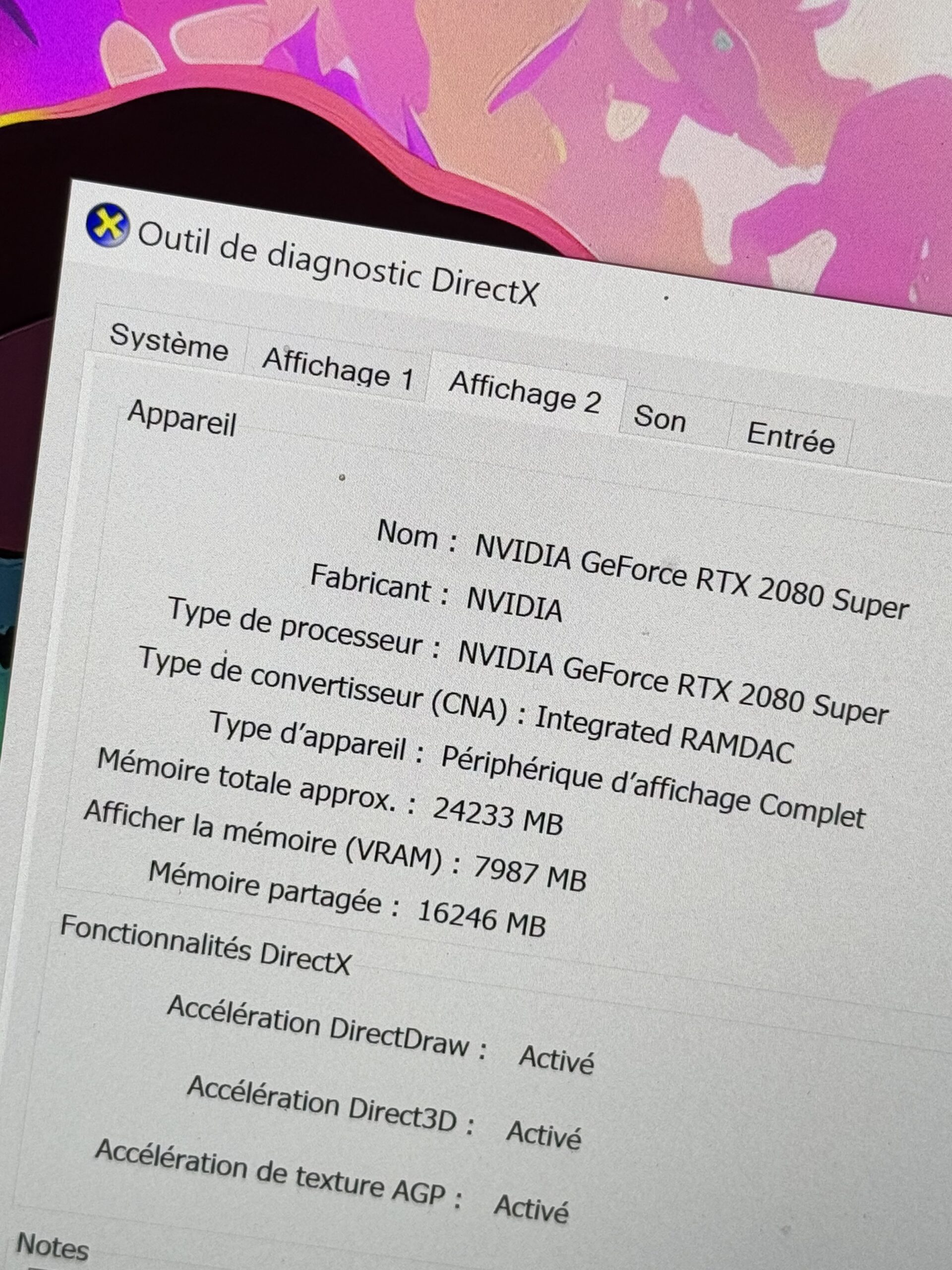This screenshot has height=1270, width=952.
Task: Select the Affichage 2 tab
Action: pos(525,393)
